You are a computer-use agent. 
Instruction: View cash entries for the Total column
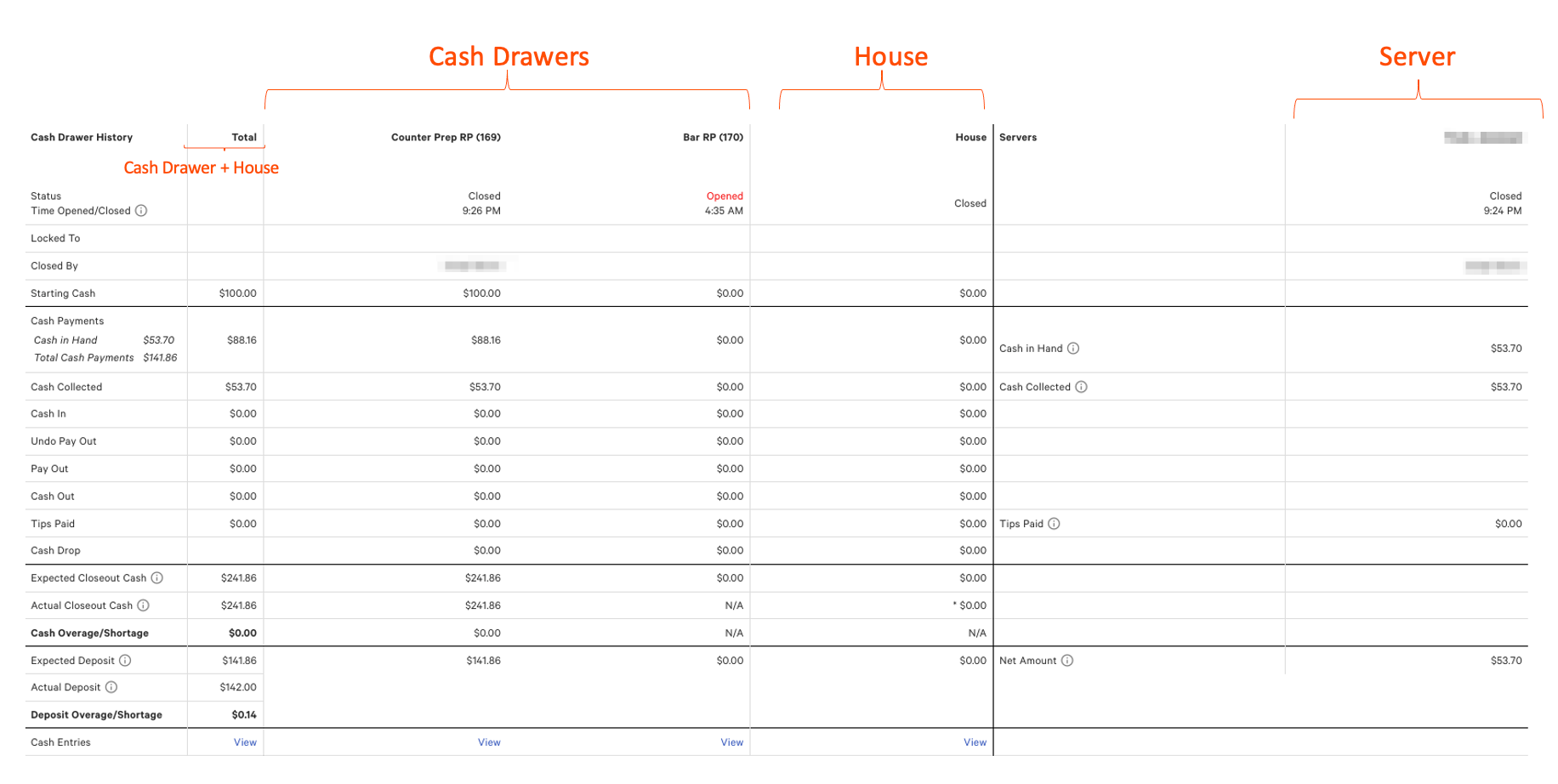tap(245, 741)
